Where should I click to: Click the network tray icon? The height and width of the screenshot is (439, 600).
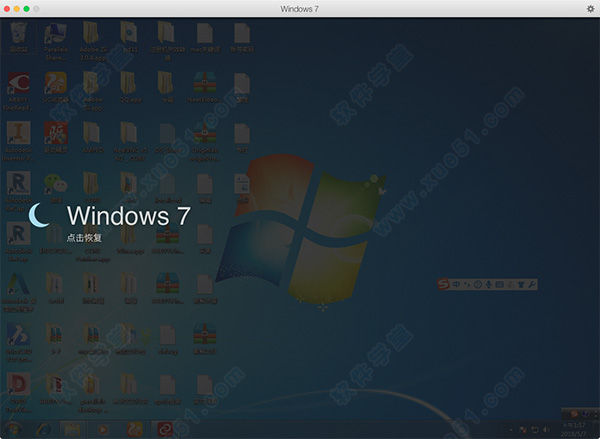tap(535, 430)
